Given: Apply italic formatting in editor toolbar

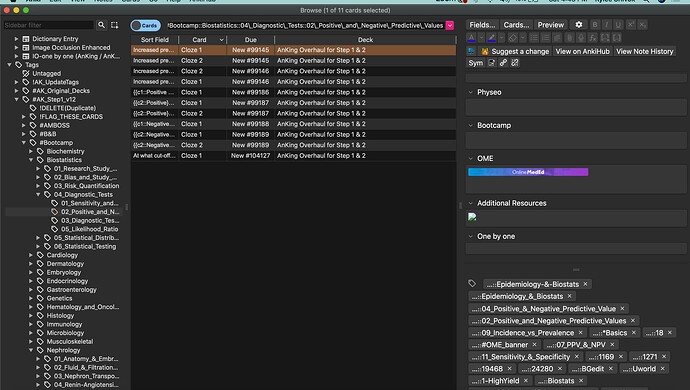Looking at the screenshot, I should click(606, 25).
